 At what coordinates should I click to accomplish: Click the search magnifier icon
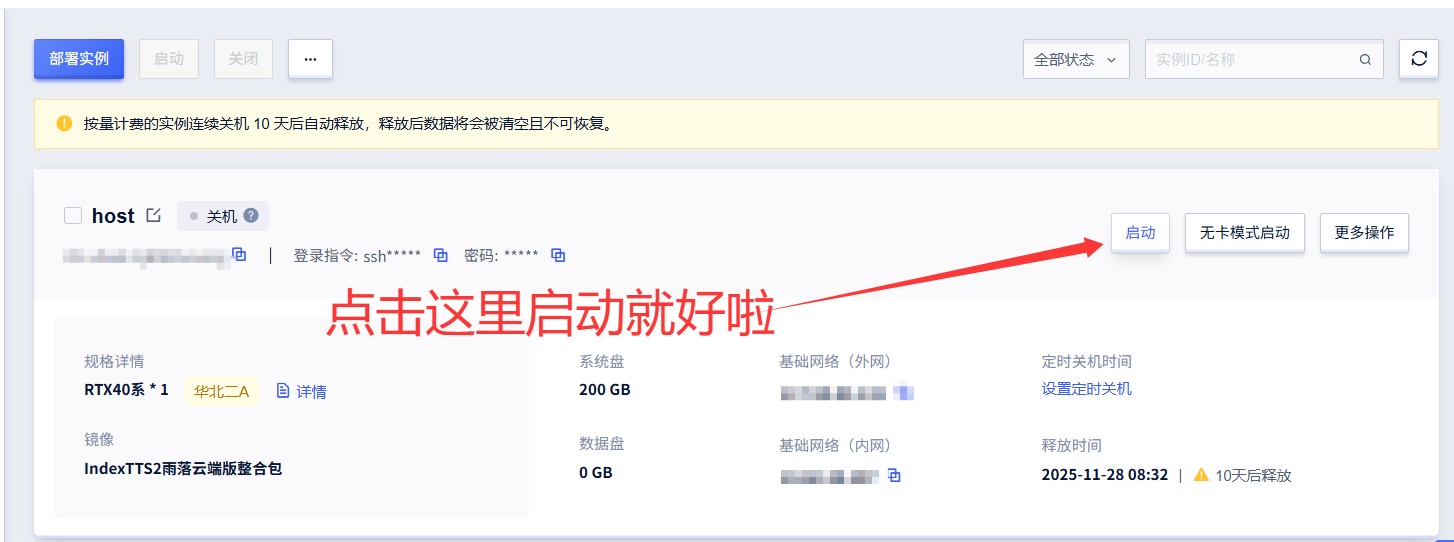(x=1365, y=60)
